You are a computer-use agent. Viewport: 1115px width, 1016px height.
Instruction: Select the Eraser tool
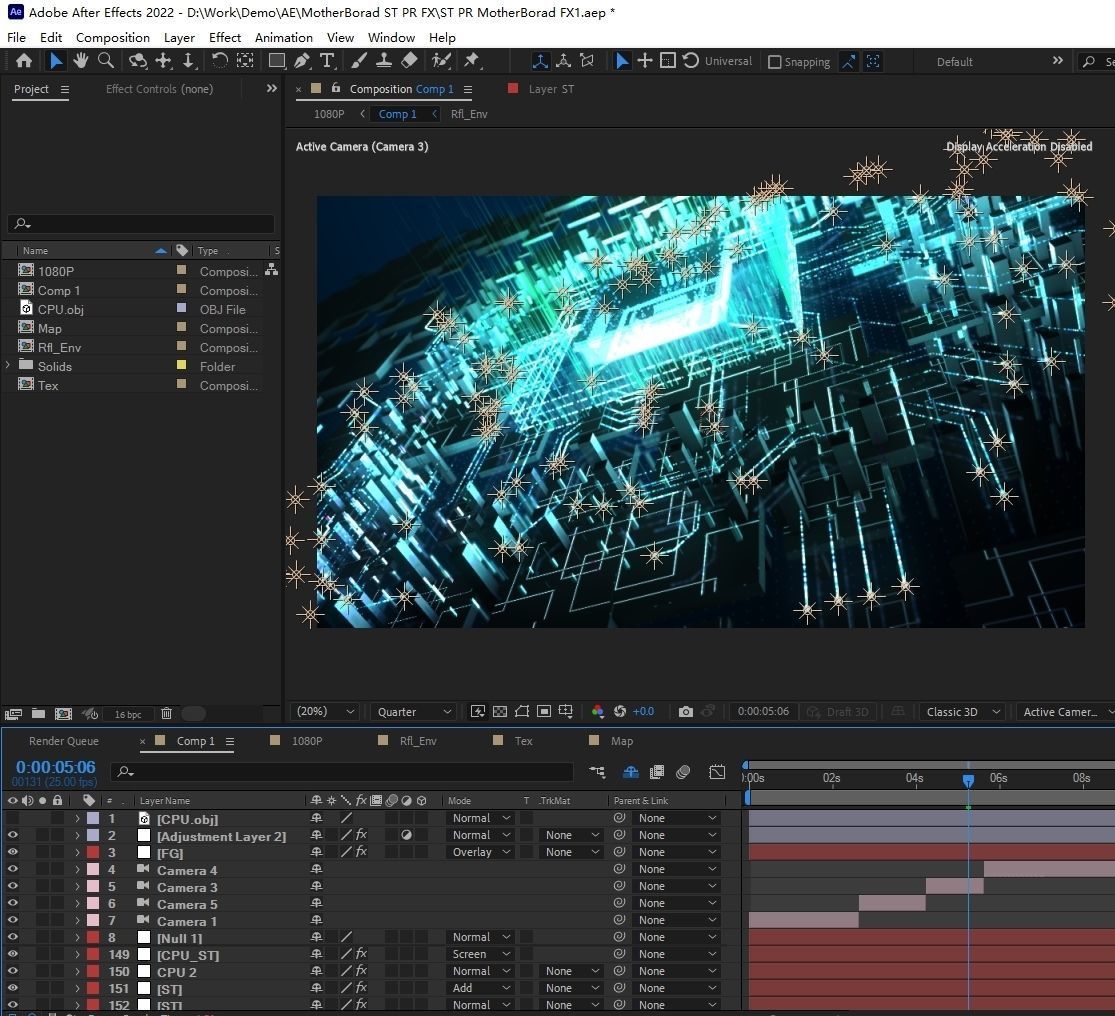tap(410, 61)
